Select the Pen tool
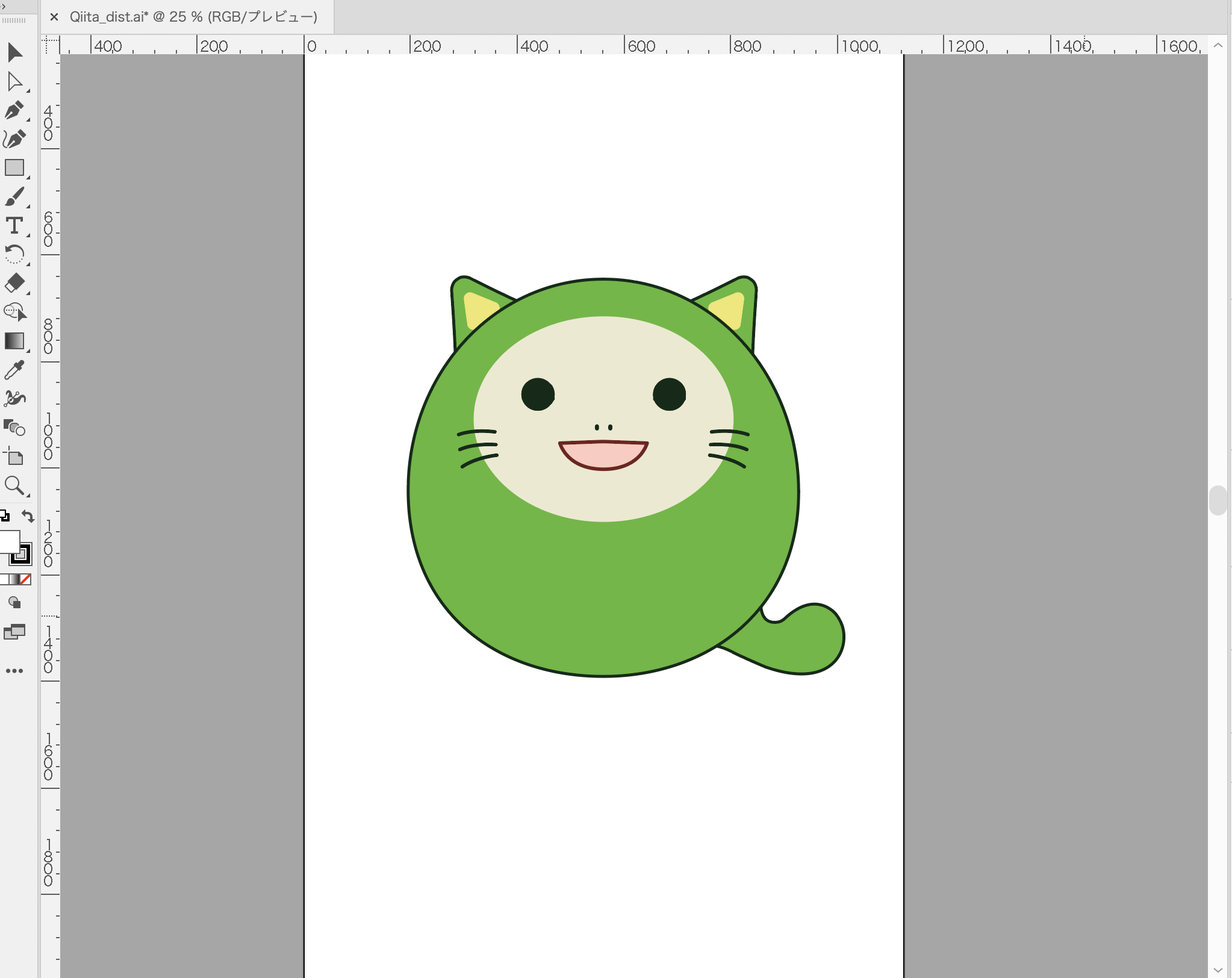 pos(15,110)
